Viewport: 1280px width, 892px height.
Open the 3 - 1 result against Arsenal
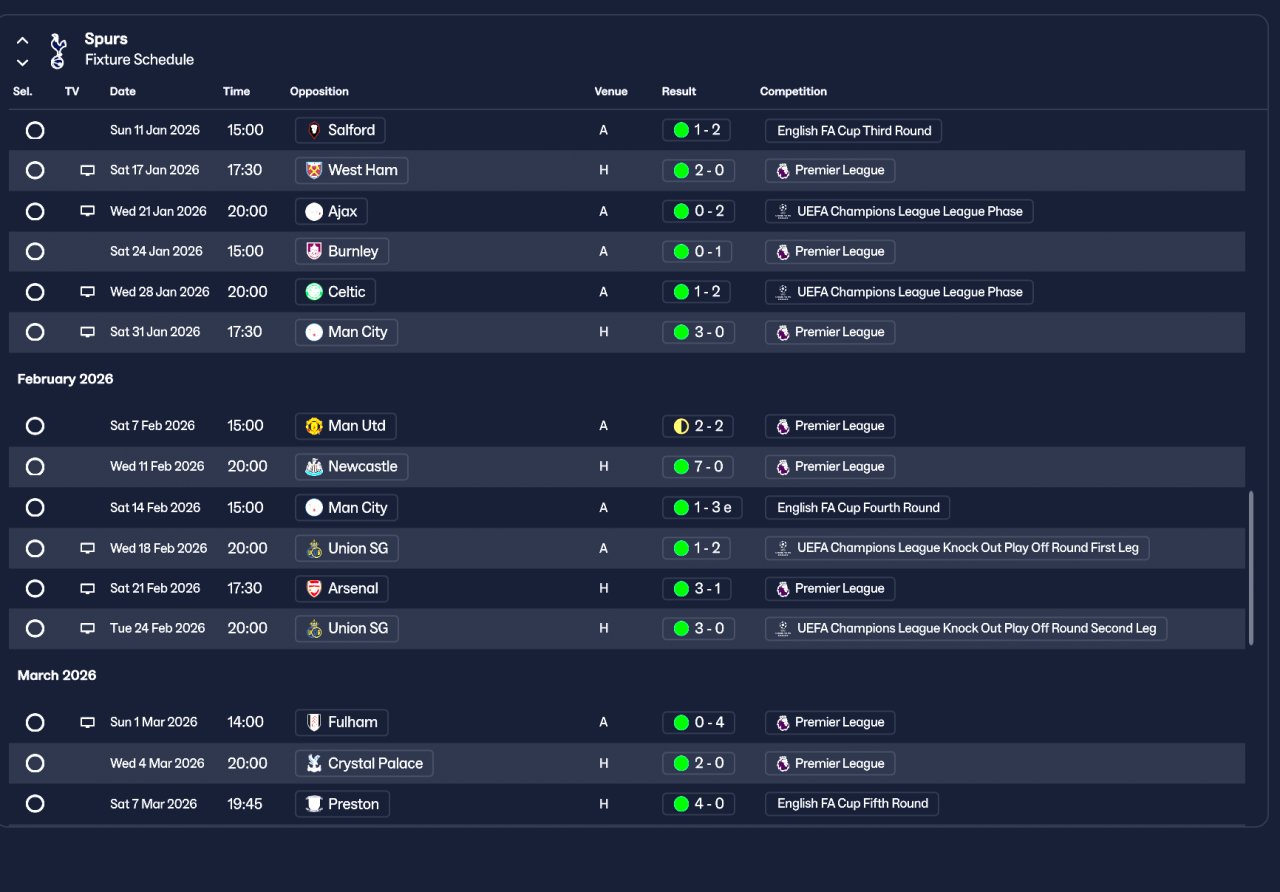(x=698, y=588)
